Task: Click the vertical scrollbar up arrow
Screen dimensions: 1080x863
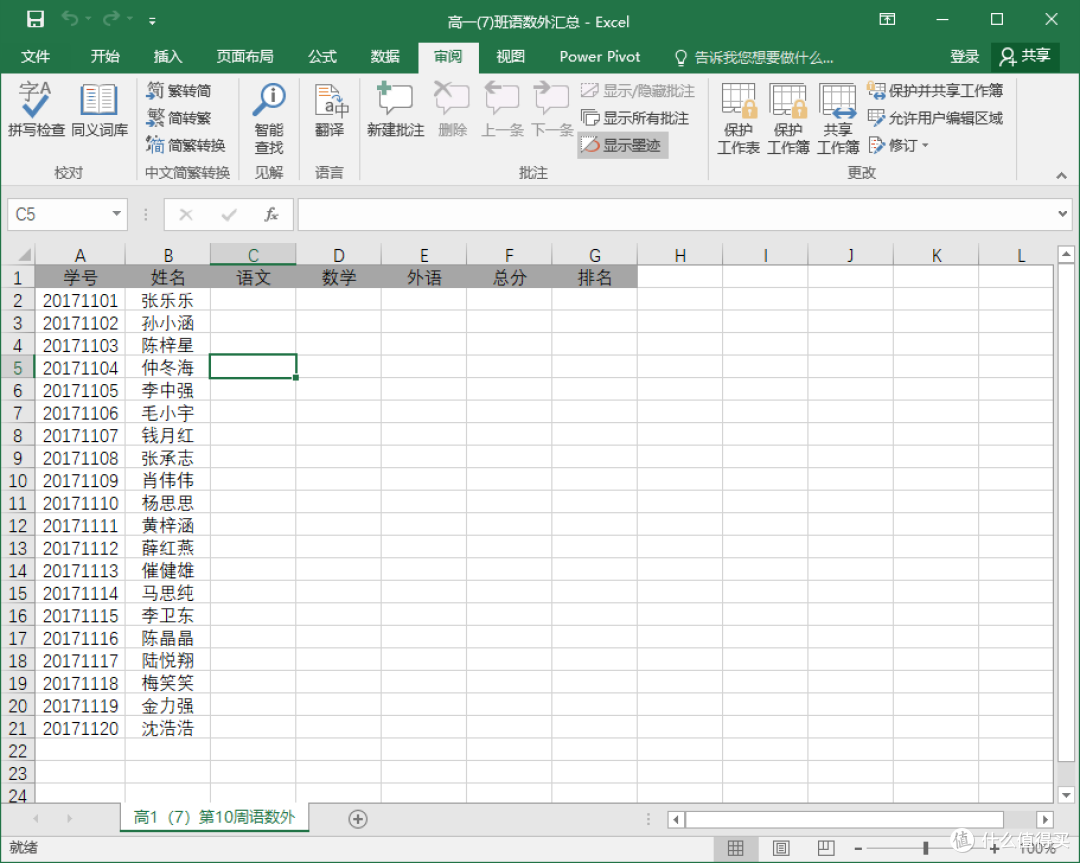Action: coord(1066,254)
